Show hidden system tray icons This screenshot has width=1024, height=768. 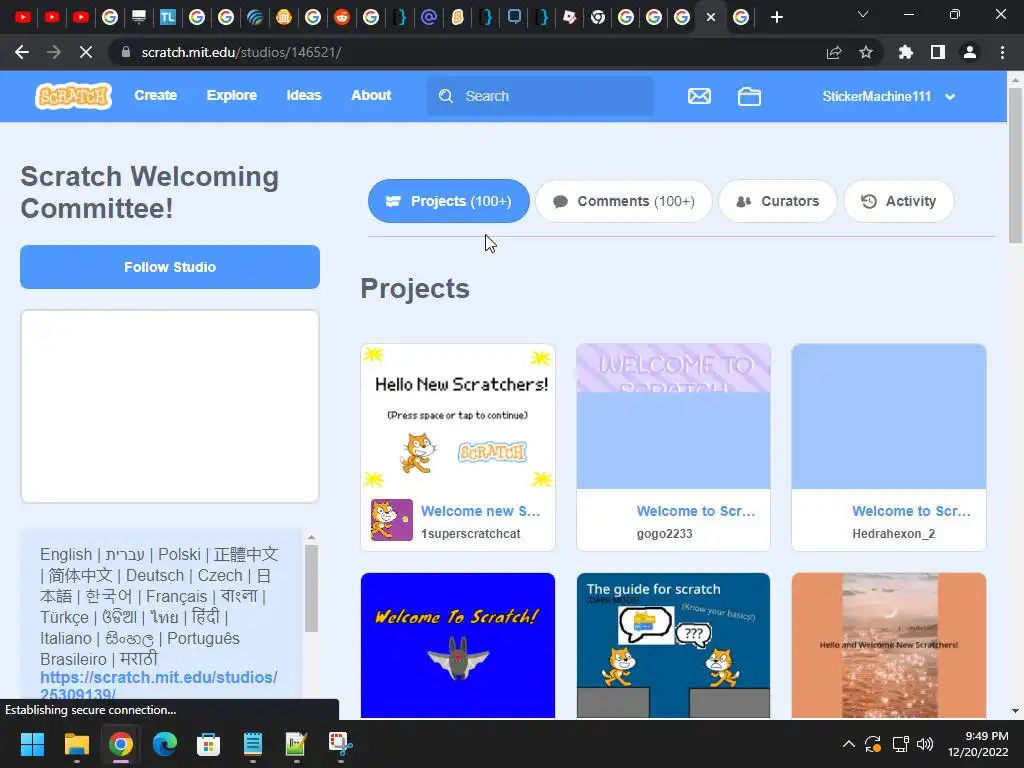tap(848, 744)
